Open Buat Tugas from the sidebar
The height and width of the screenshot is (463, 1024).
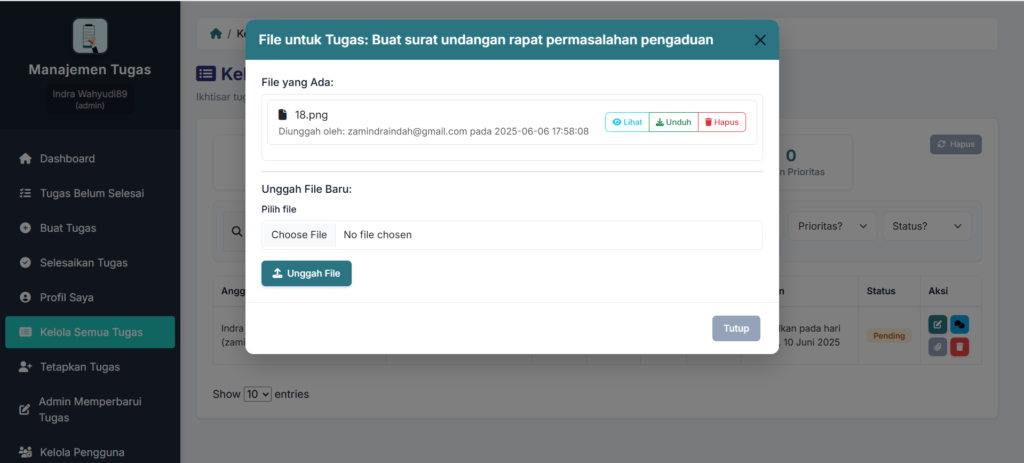(67, 228)
